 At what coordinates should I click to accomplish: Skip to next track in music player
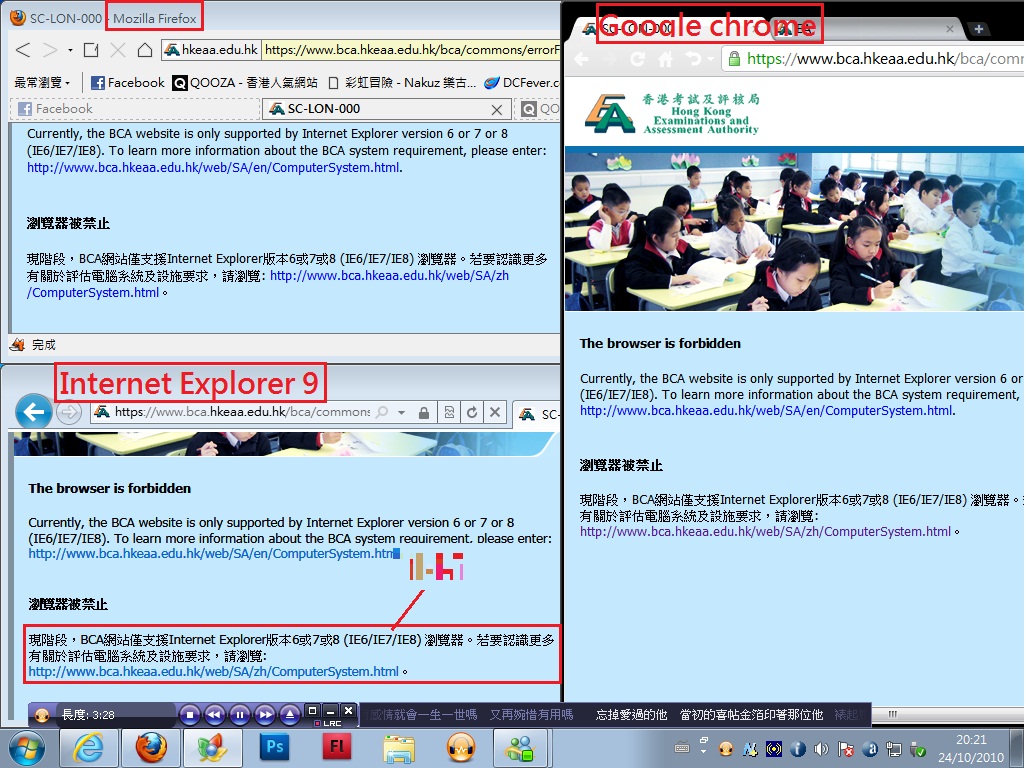click(264, 715)
